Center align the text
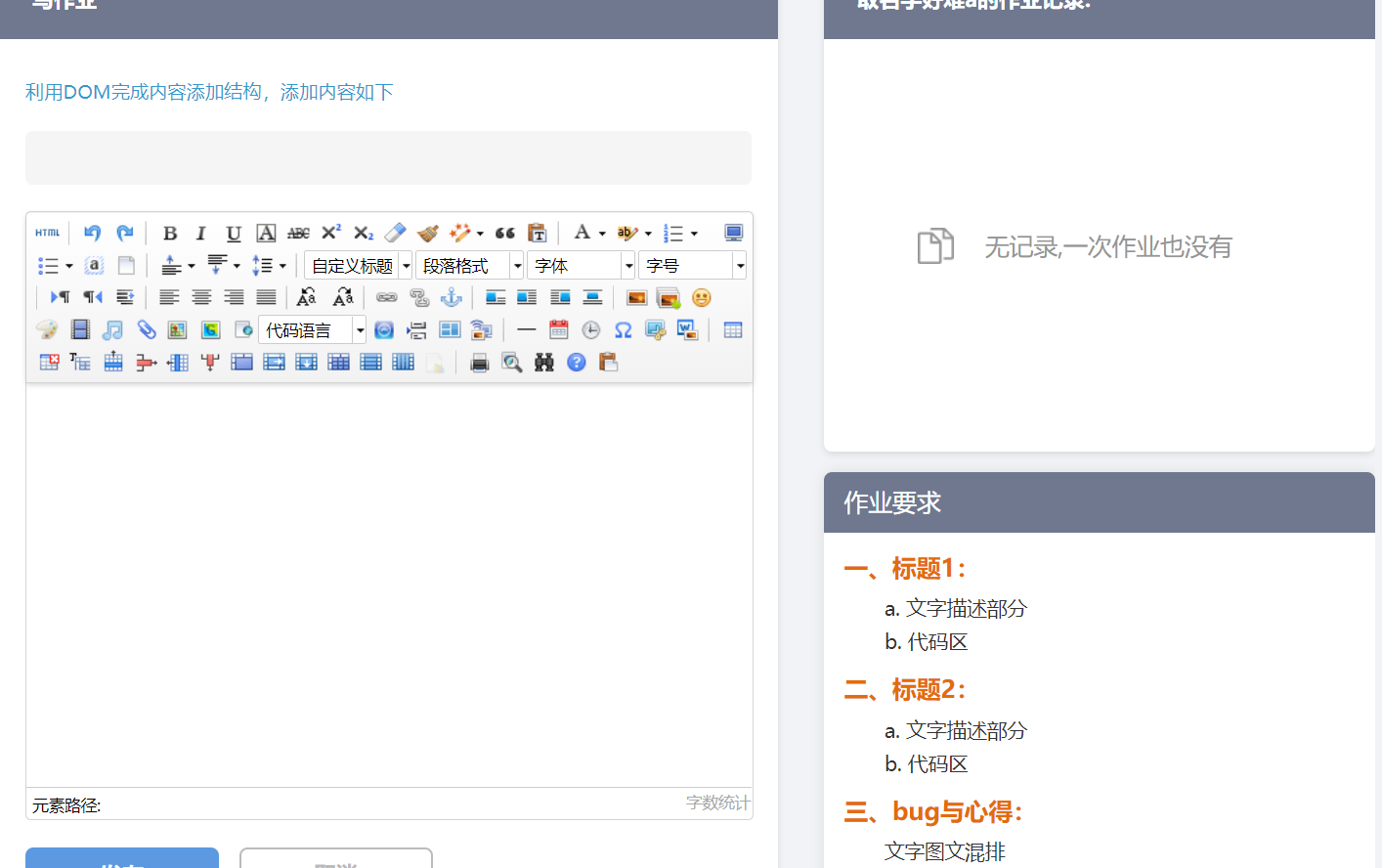The width and height of the screenshot is (1382, 868). pyautogui.click(x=201, y=297)
